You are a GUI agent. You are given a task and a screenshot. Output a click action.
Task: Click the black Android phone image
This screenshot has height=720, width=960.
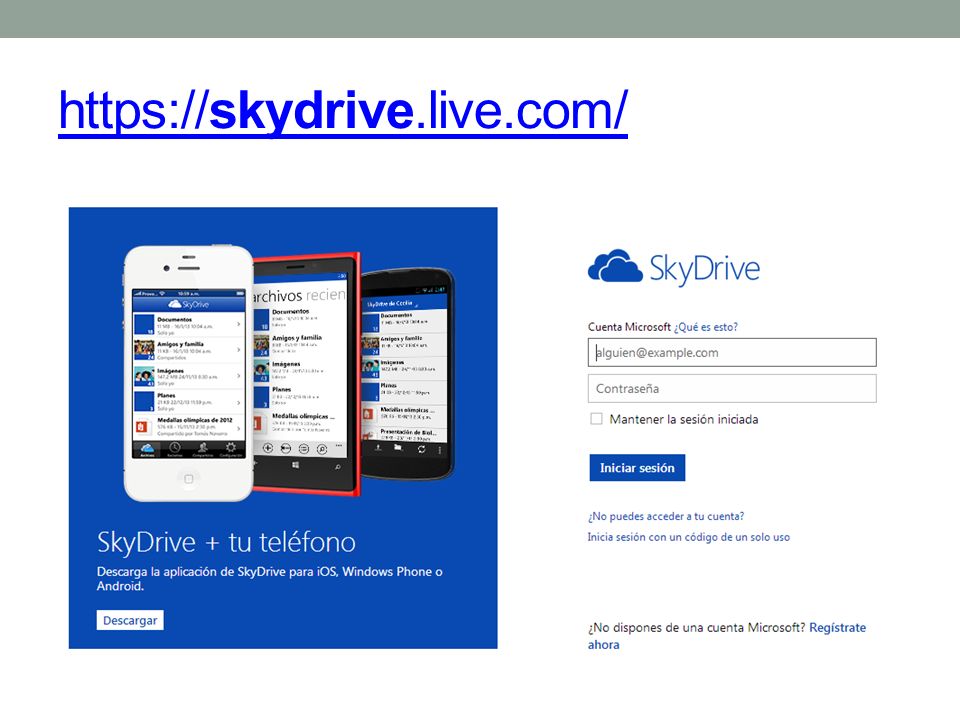pos(407,372)
